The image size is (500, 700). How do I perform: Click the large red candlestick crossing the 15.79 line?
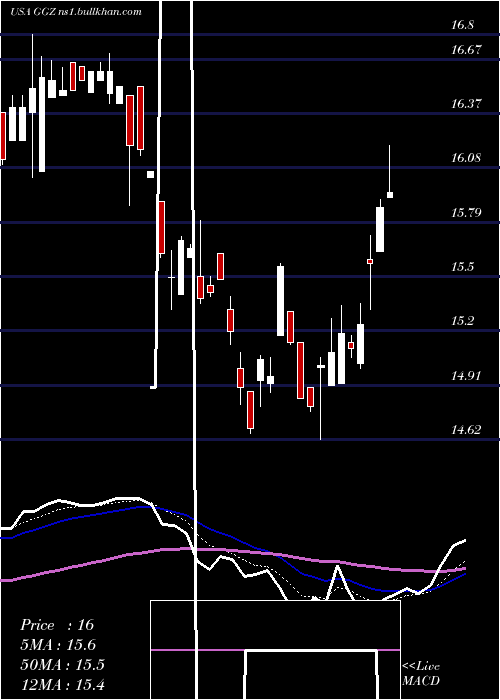click(161, 227)
